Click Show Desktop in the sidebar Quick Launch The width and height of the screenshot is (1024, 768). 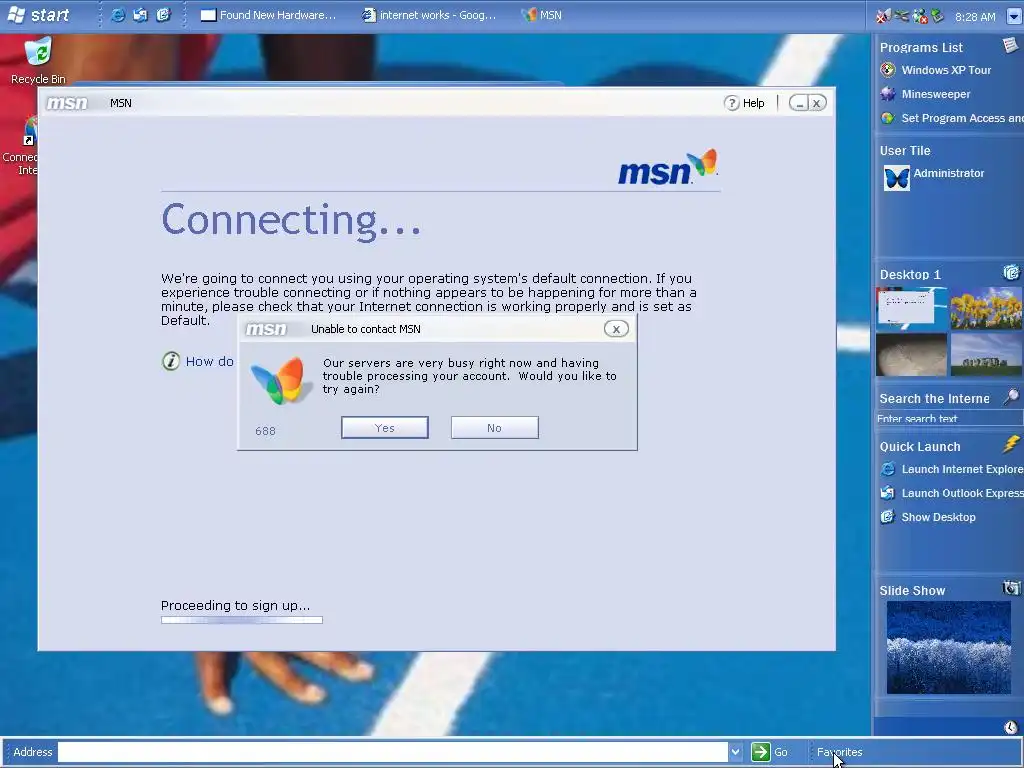(x=938, y=517)
